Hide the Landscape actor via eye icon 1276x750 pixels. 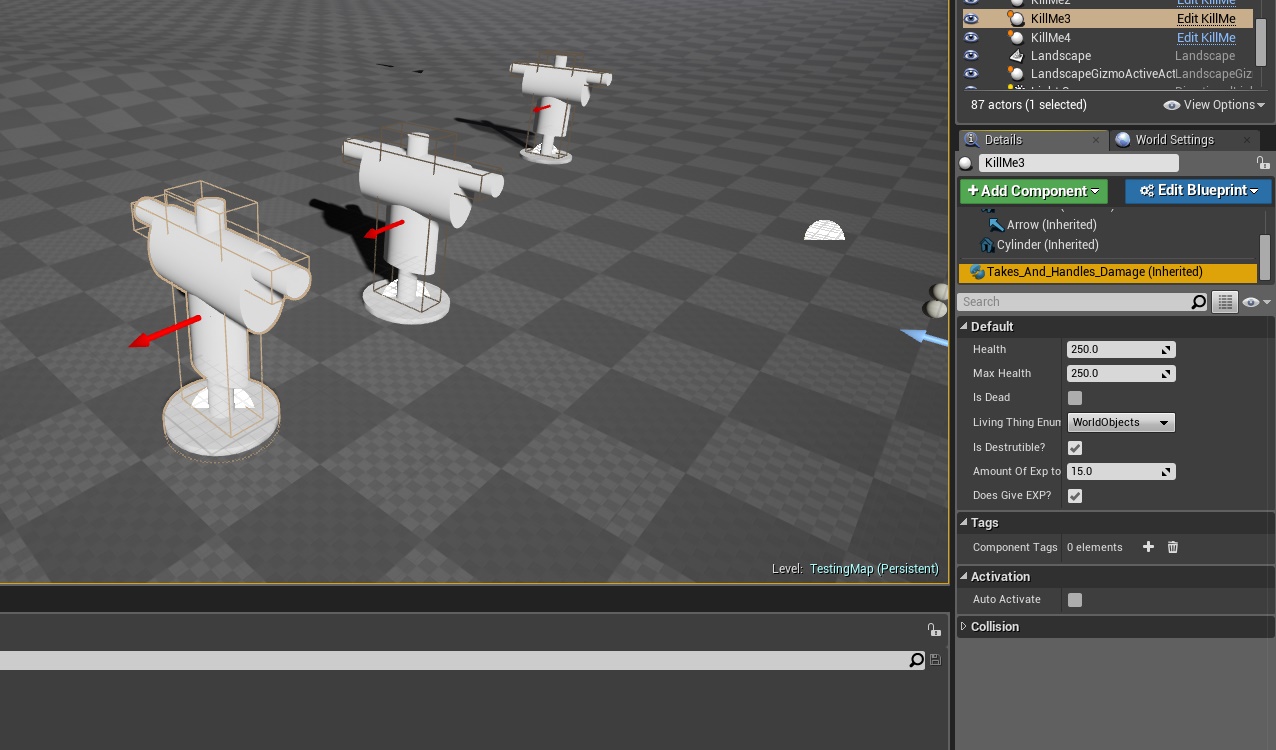click(x=970, y=56)
